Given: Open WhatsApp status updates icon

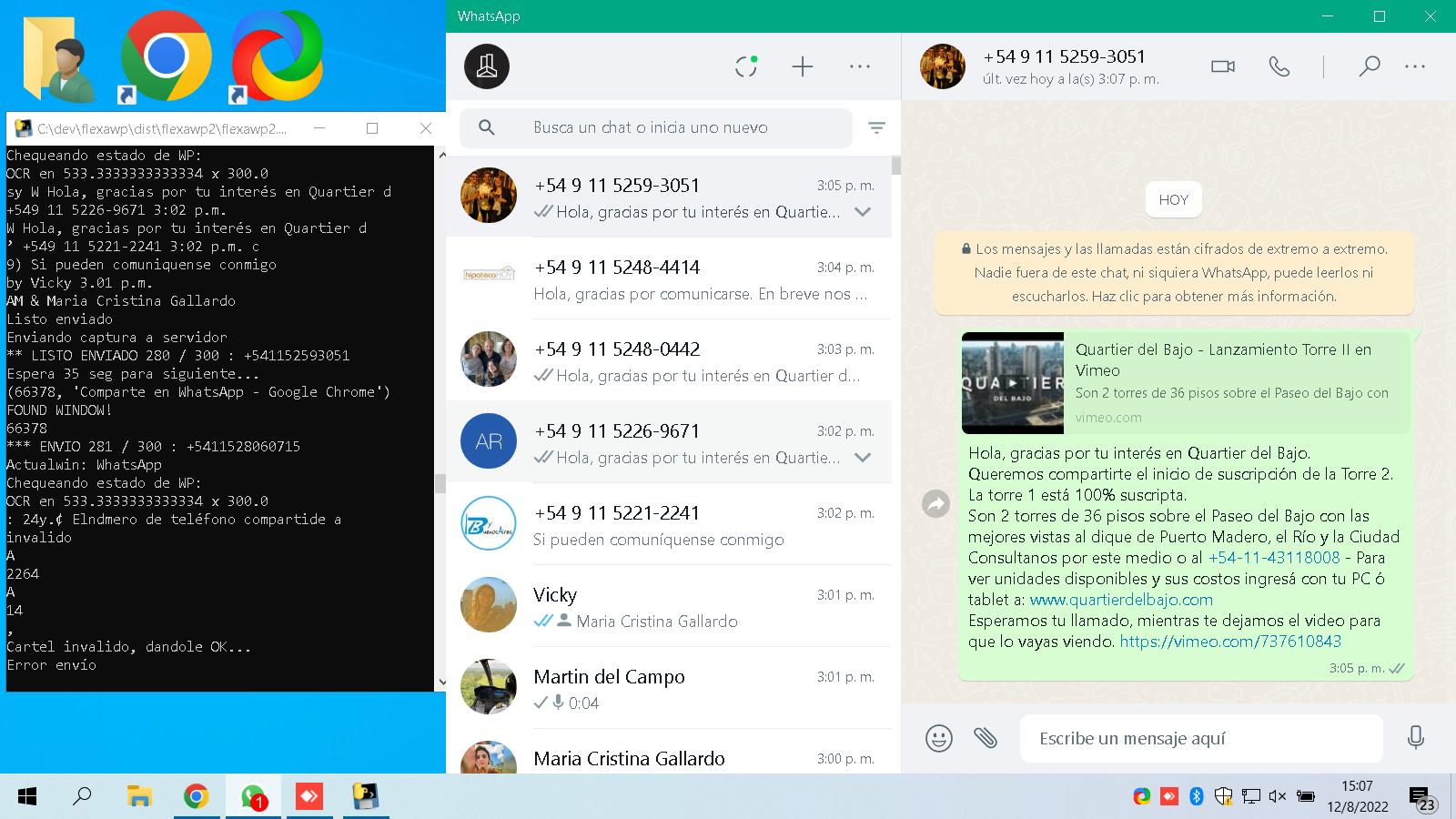Looking at the screenshot, I should 746,66.
